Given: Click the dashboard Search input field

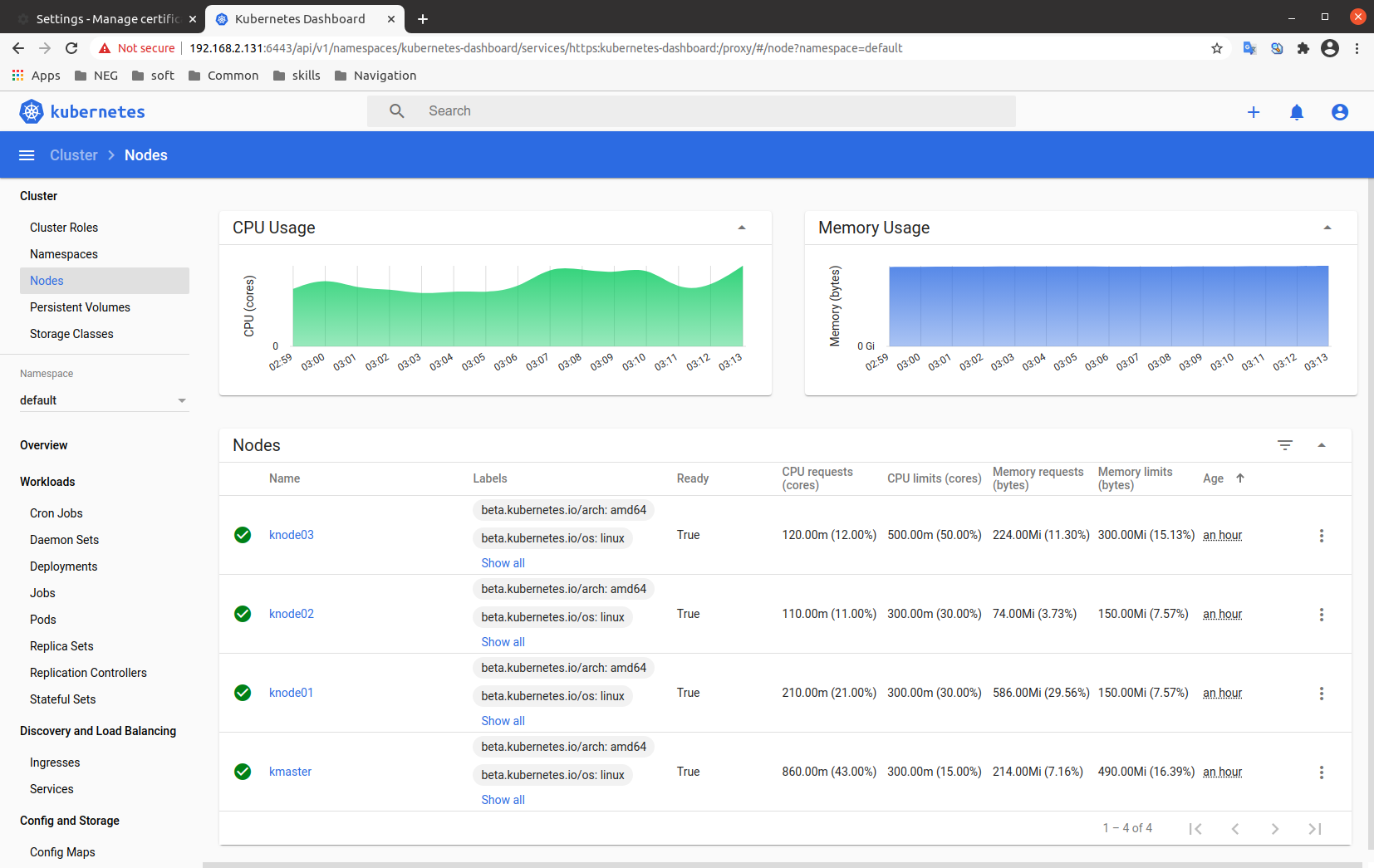Looking at the screenshot, I should 691,111.
